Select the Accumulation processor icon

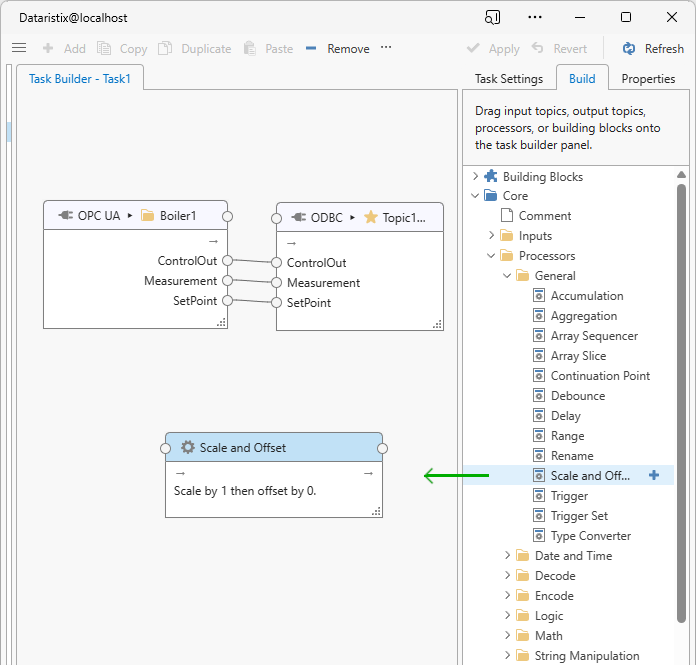click(x=539, y=296)
